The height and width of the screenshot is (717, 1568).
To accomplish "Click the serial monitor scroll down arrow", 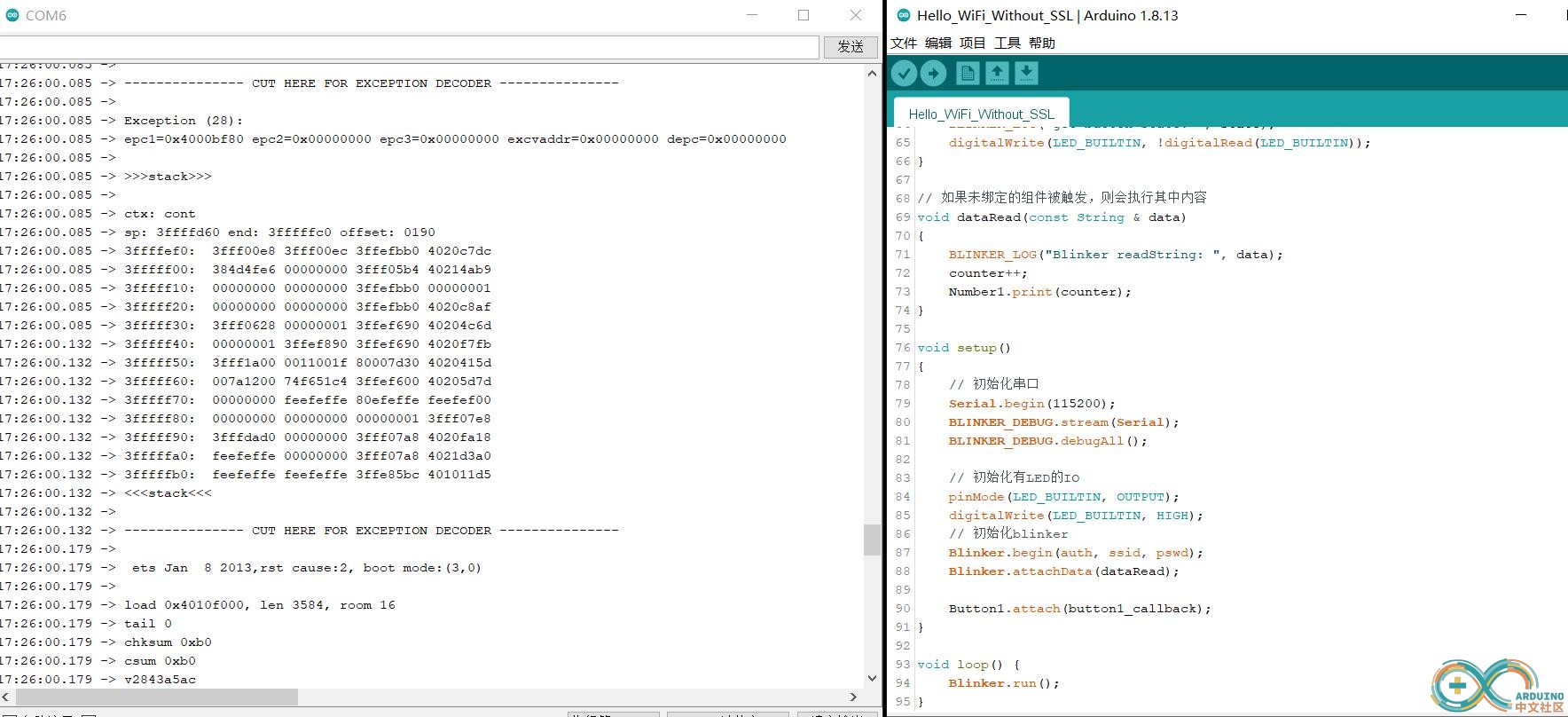I will click(872, 678).
